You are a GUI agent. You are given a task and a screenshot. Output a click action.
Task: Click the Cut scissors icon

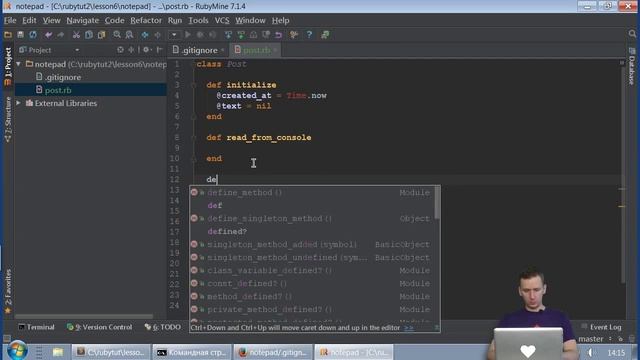click(x=76, y=35)
